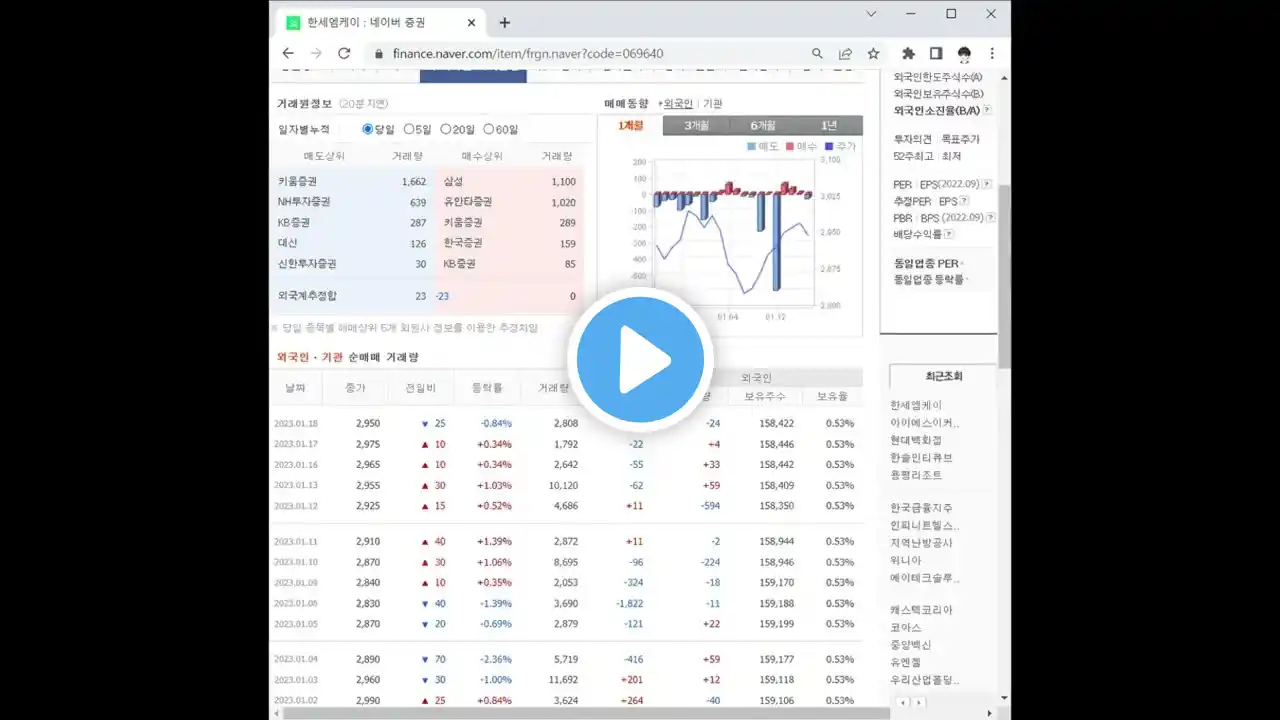The width and height of the screenshot is (1280, 720).
Task: Open Chrome's three-dot menu
Action: point(992,53)
